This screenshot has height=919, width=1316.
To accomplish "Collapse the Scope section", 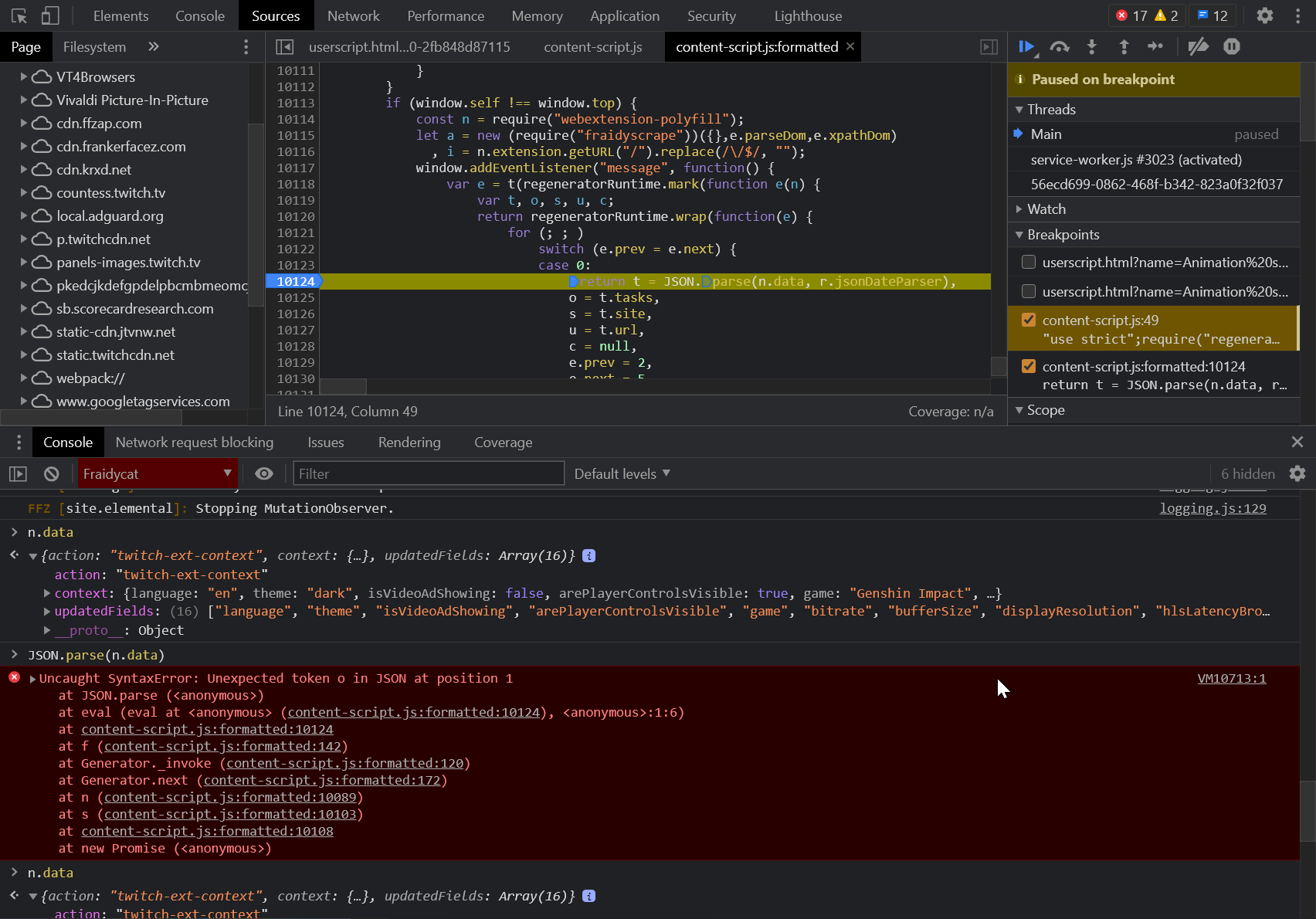I will coord(1019,410).
